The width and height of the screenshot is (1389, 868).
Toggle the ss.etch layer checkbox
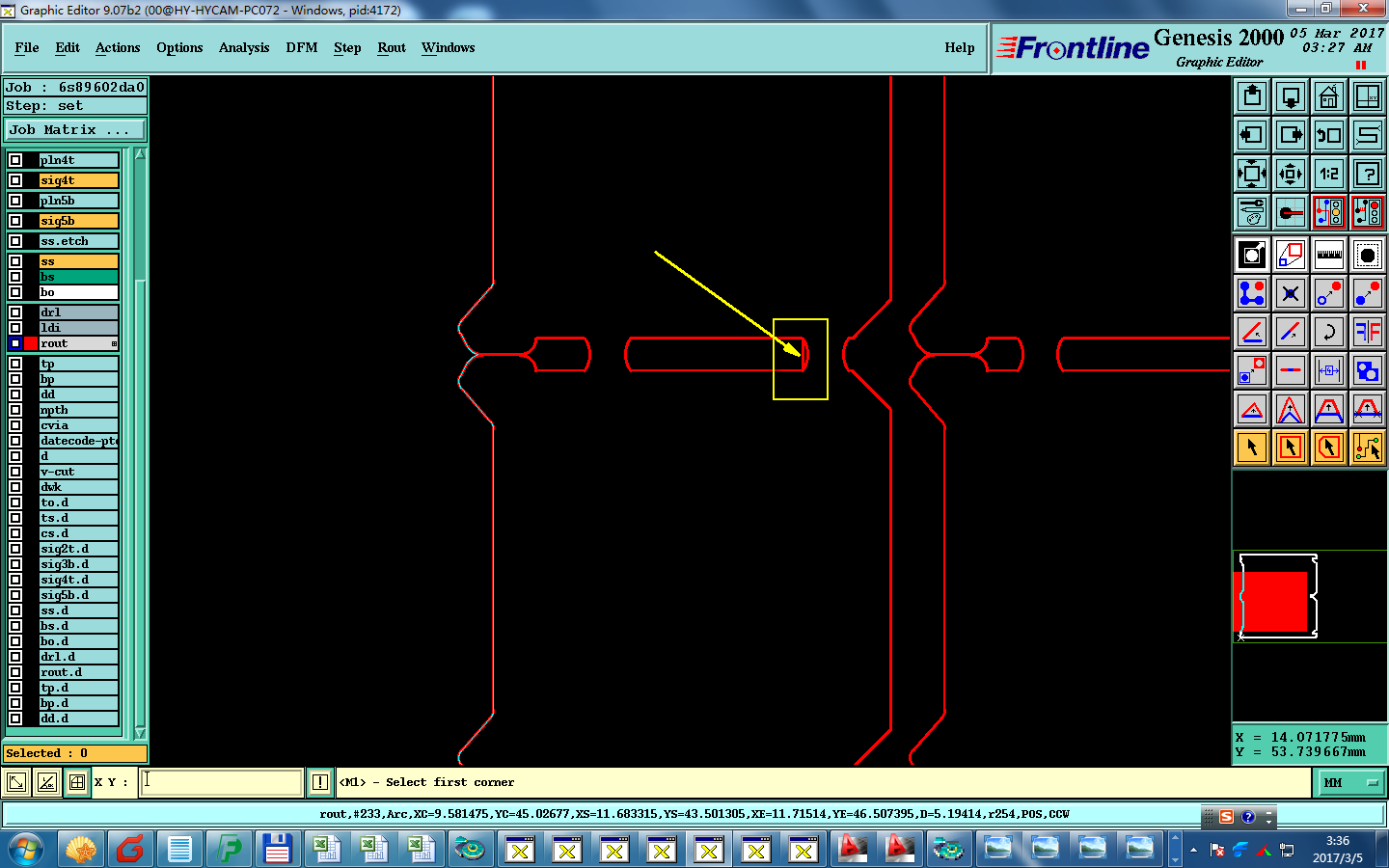15,241
